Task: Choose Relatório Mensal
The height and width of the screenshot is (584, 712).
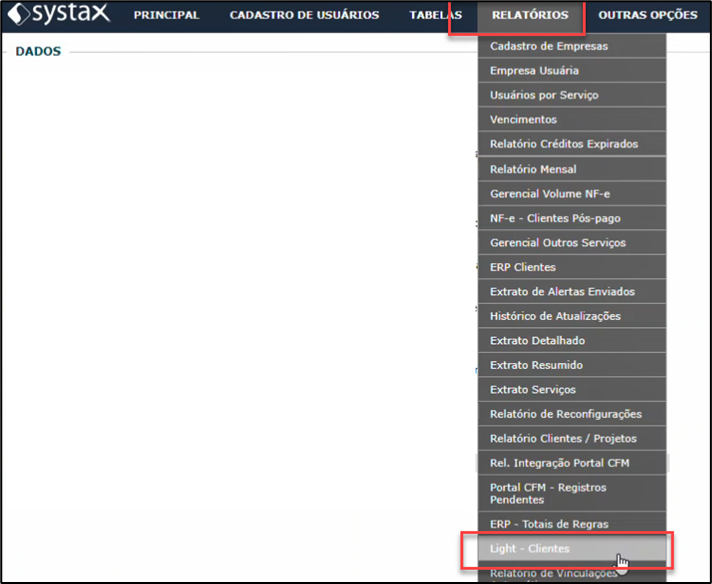Action: 572,169
